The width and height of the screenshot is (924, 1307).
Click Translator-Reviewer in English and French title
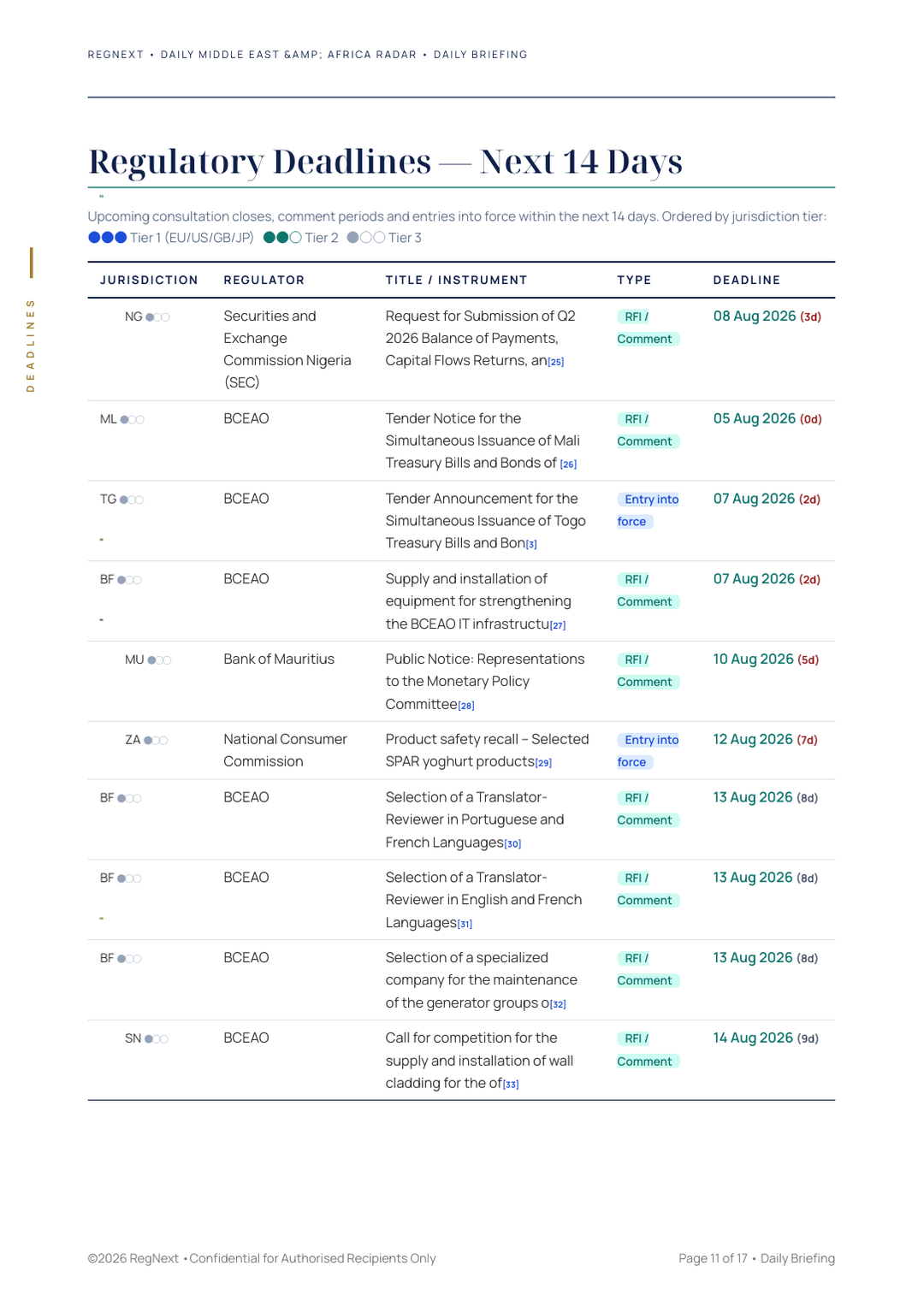483,900
